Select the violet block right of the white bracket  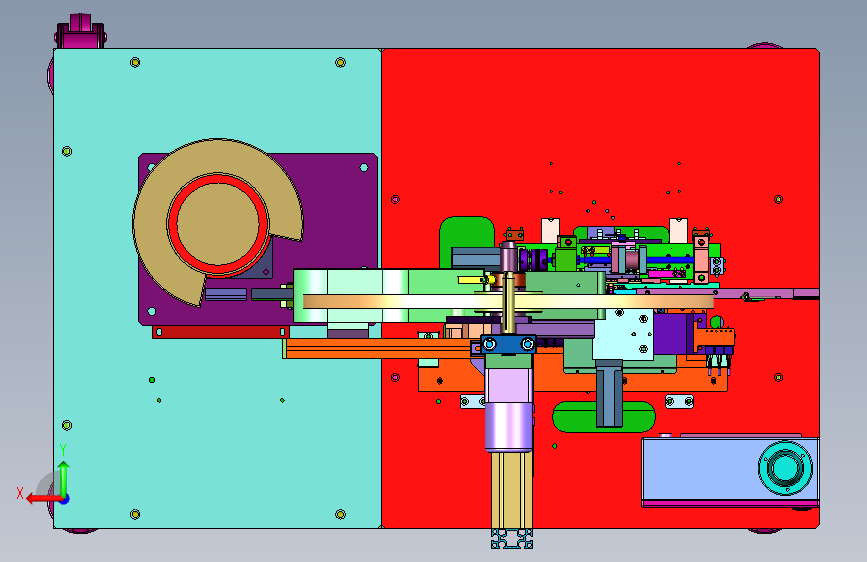click(x=670, y=335)
